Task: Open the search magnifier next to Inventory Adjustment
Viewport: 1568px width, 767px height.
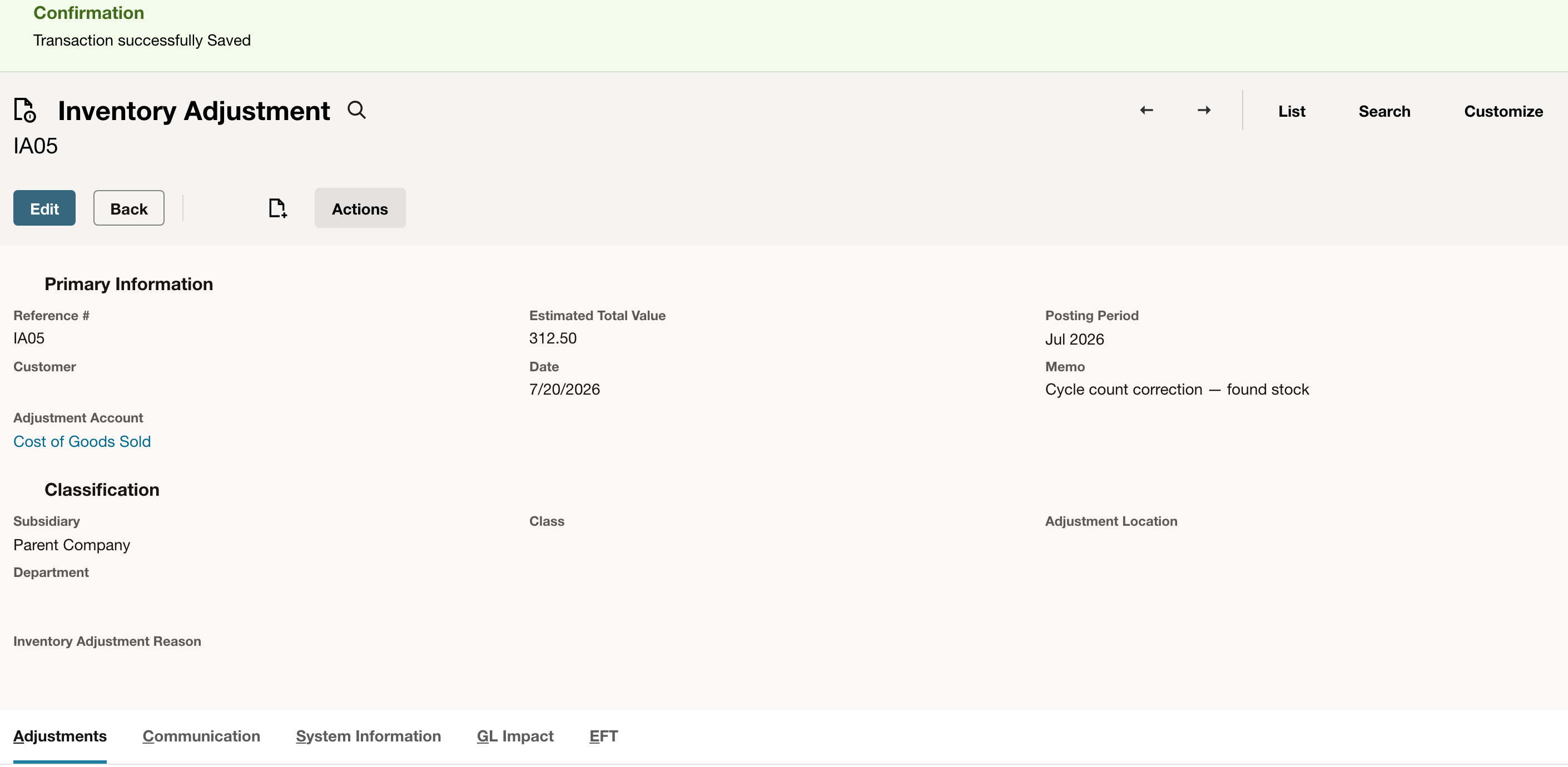Action: tap(357, 110)
